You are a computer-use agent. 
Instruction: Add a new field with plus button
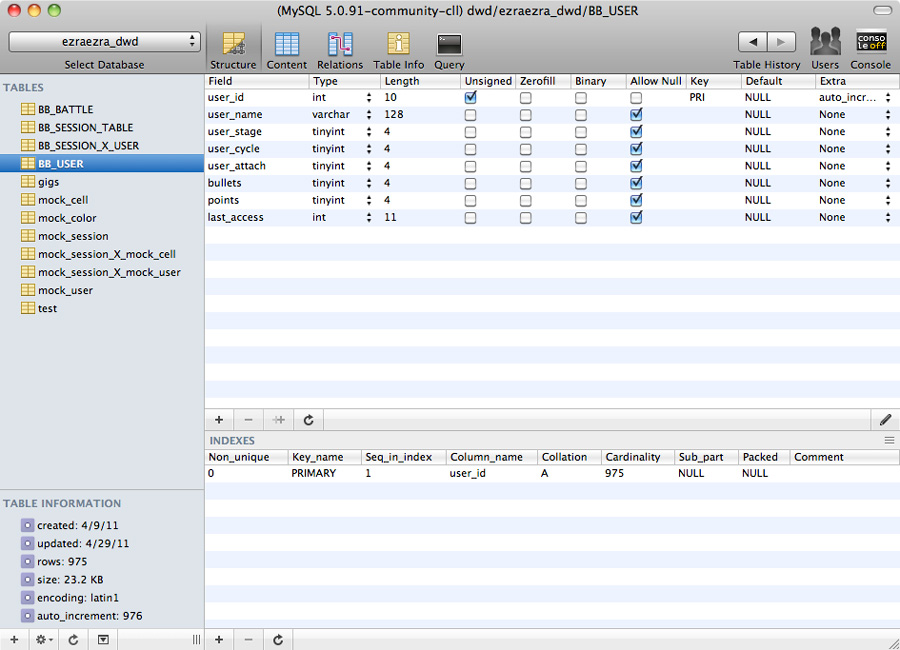219,420
